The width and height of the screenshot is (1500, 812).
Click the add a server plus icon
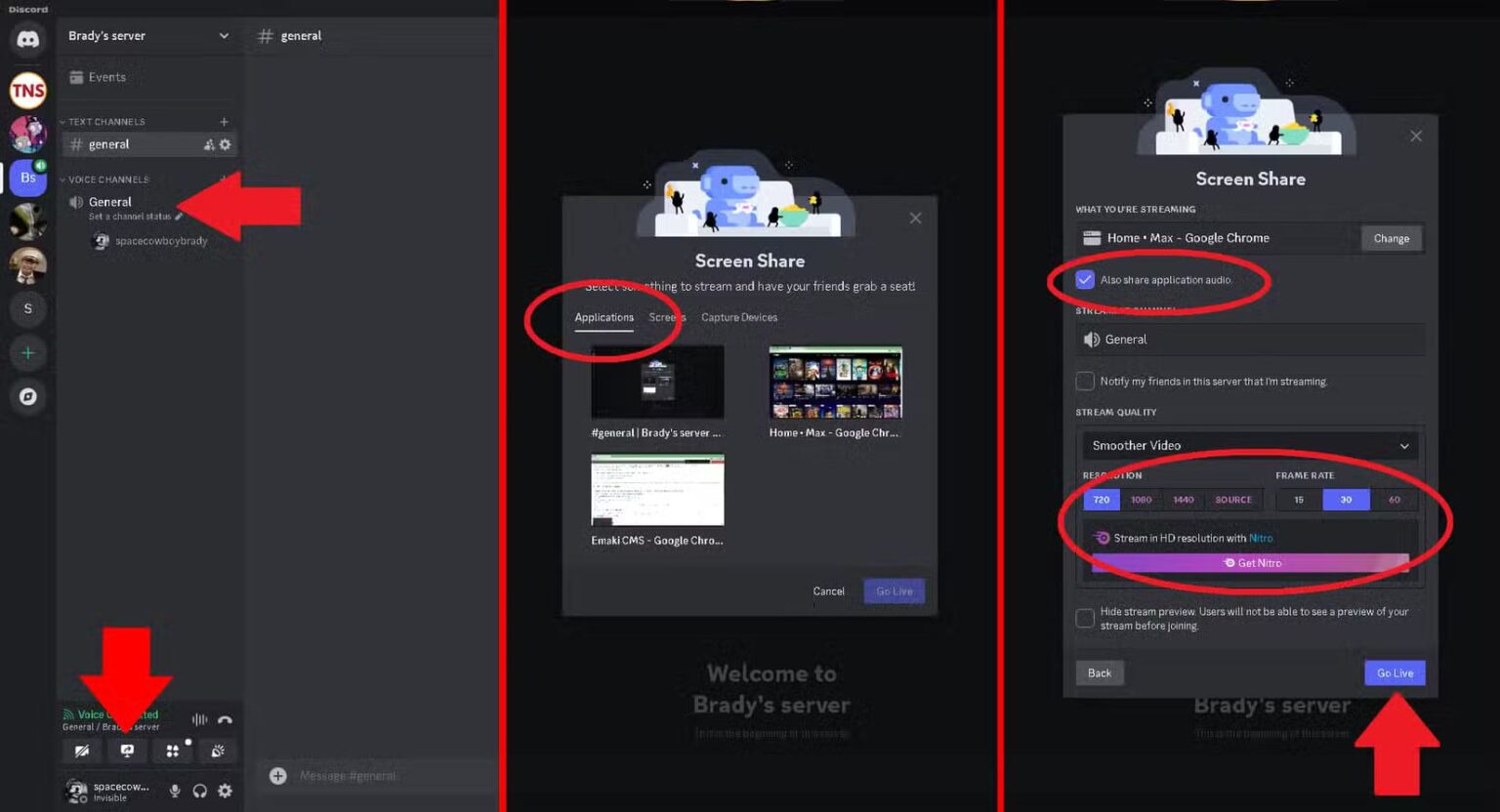click(28, 352)
